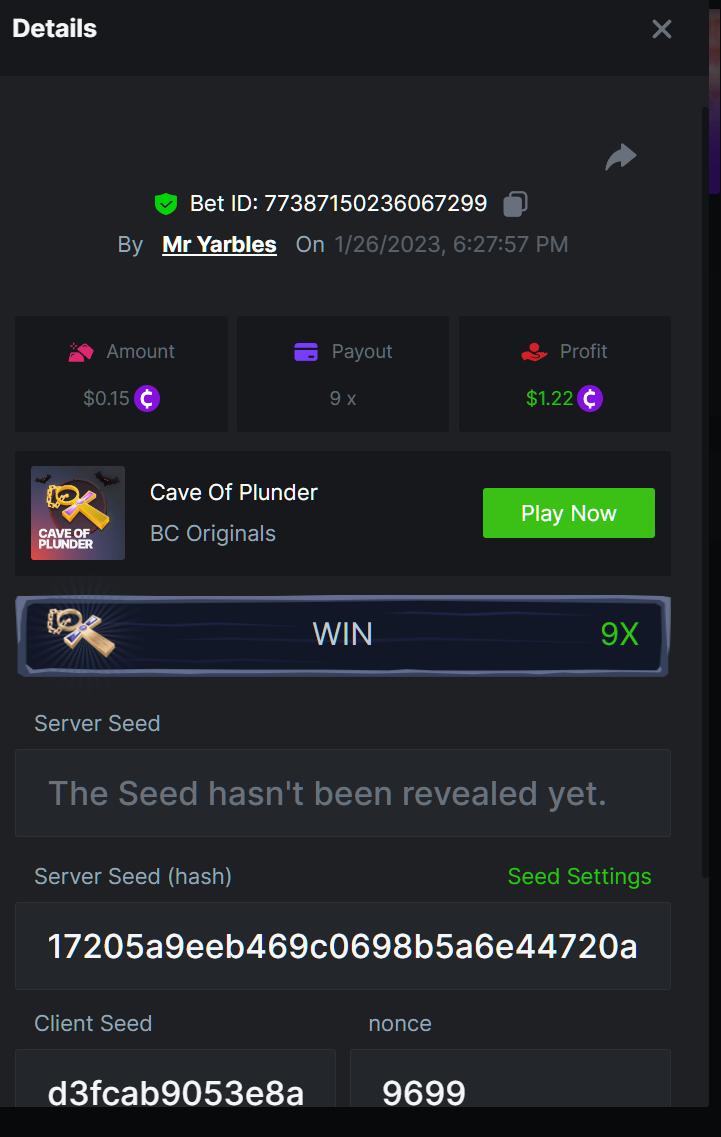Click the green verified shield icon
Image resolution: width=721 pixels, height=1137 pixels.
click(166, 204)
